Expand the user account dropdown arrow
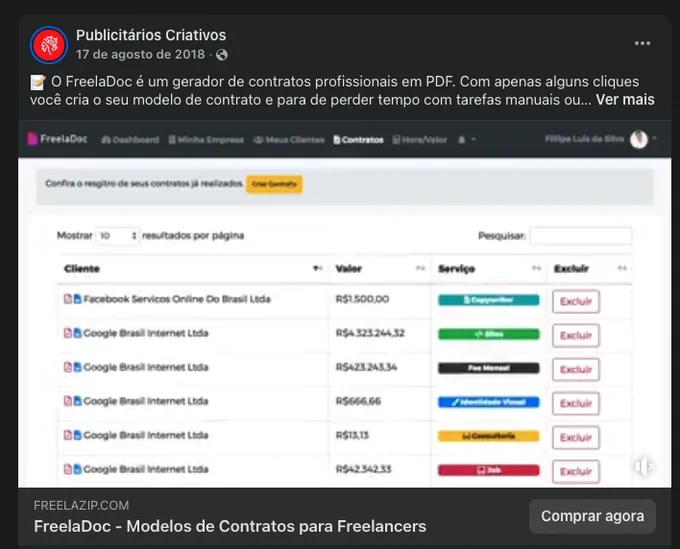 pyautogui.click(x=654, y=139)
